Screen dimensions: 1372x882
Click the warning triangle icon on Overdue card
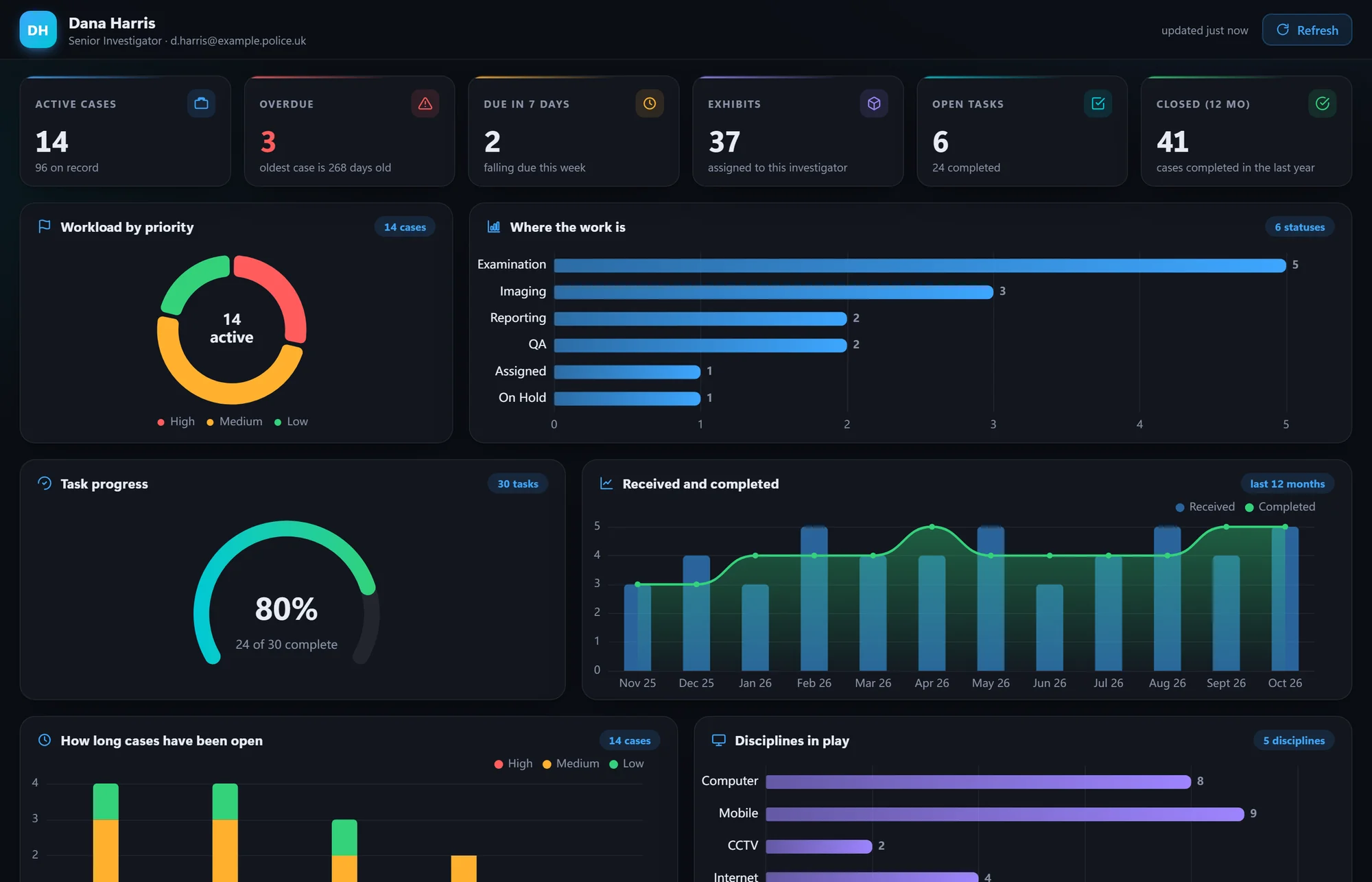425,104
